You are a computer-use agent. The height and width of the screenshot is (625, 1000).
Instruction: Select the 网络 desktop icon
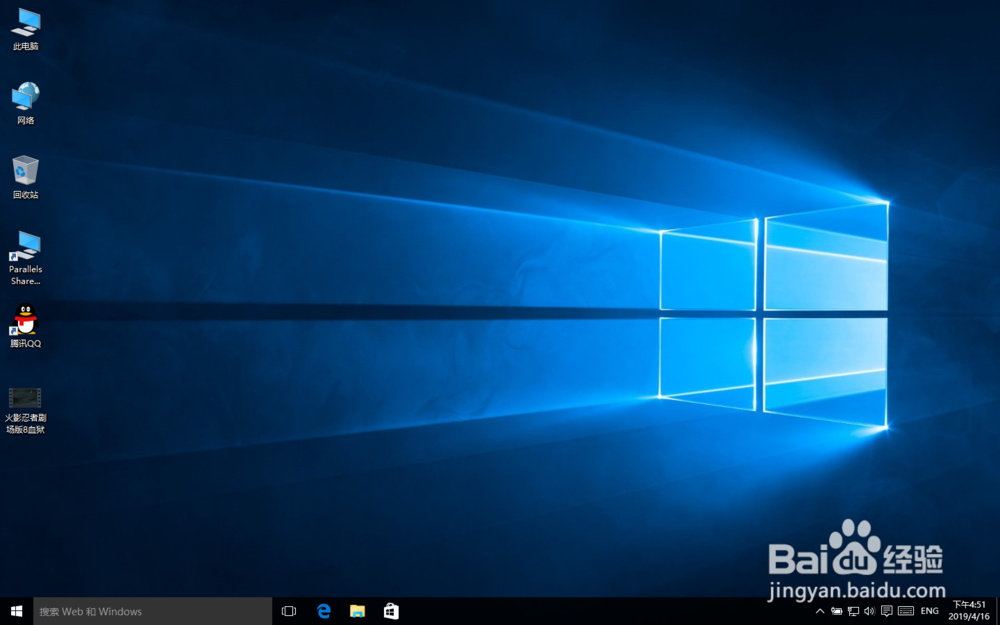click(26, 103)
